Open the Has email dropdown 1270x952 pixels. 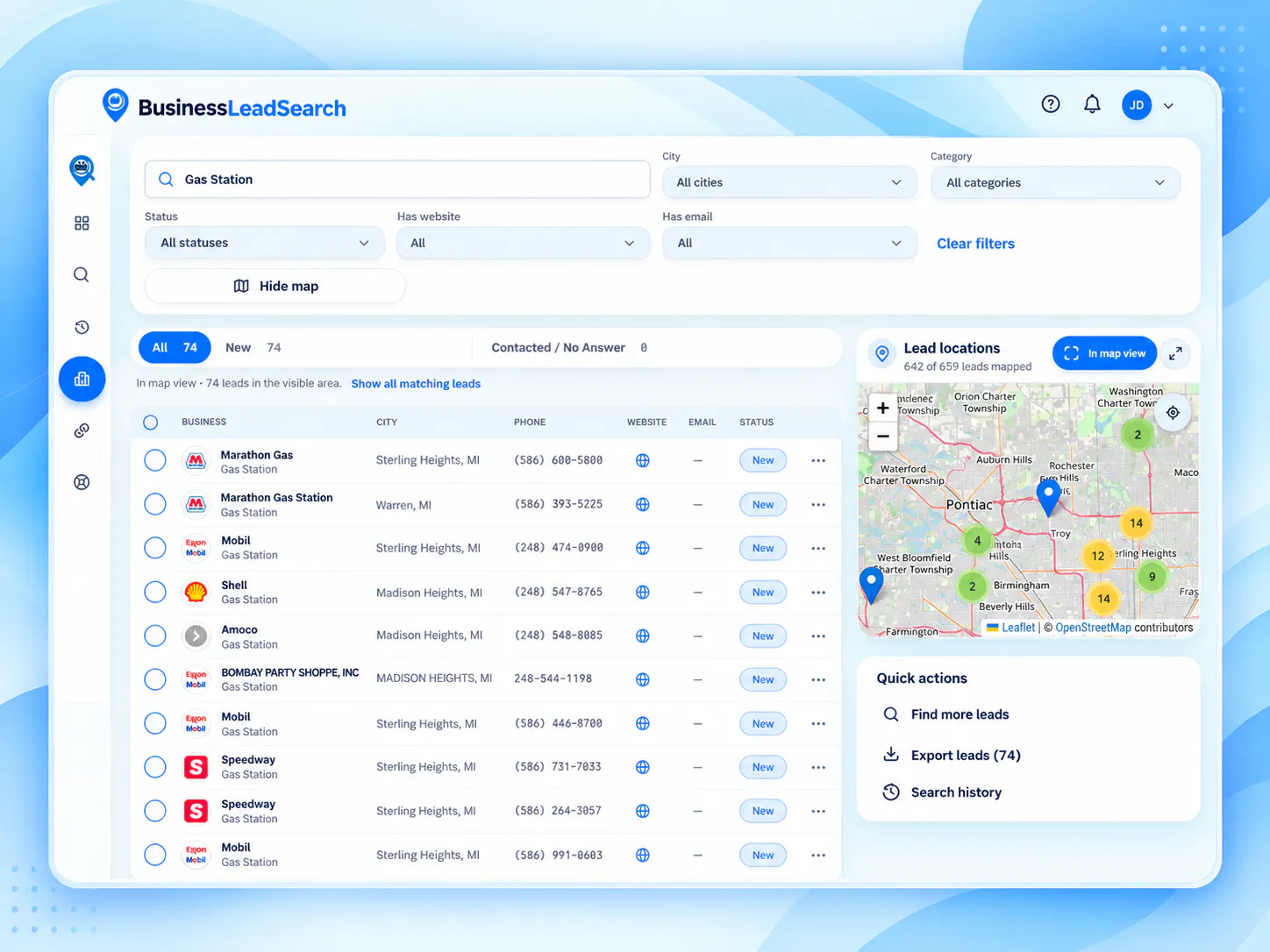coord(789,243)
